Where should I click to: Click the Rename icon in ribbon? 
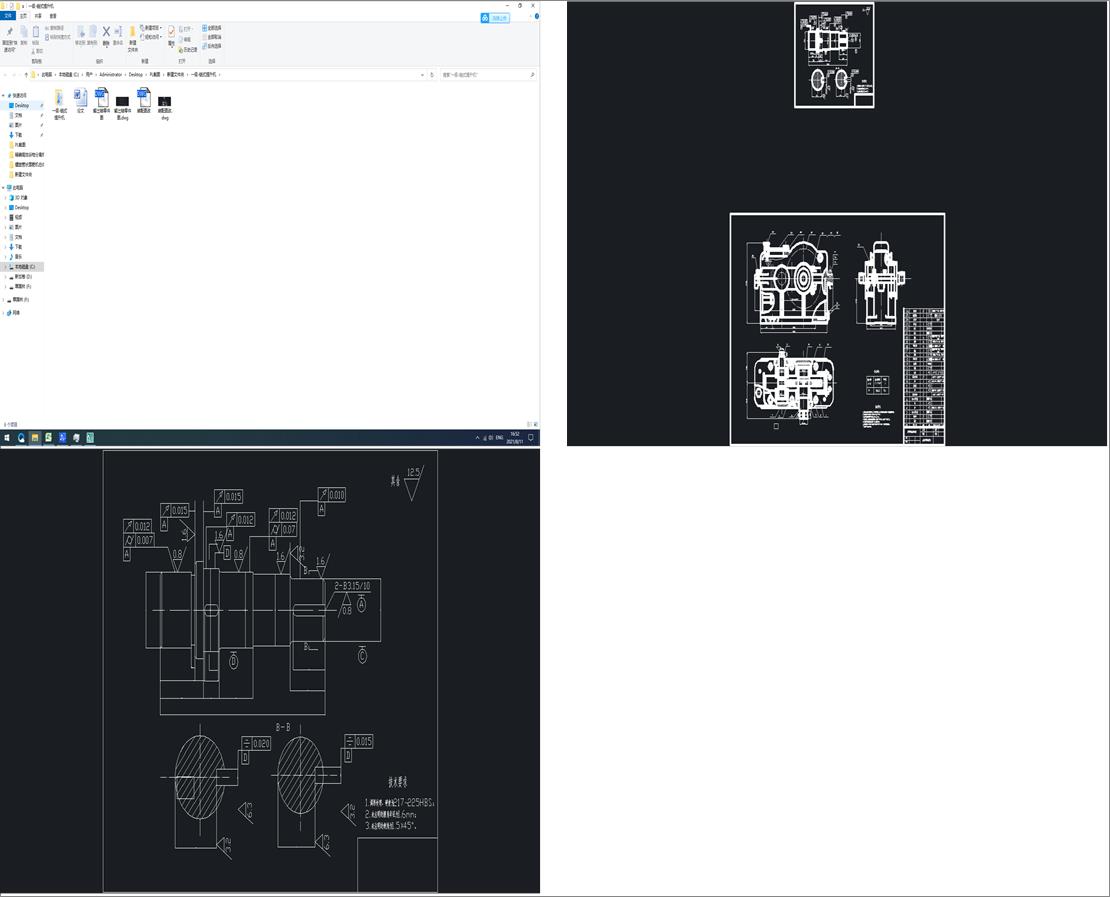118,33
